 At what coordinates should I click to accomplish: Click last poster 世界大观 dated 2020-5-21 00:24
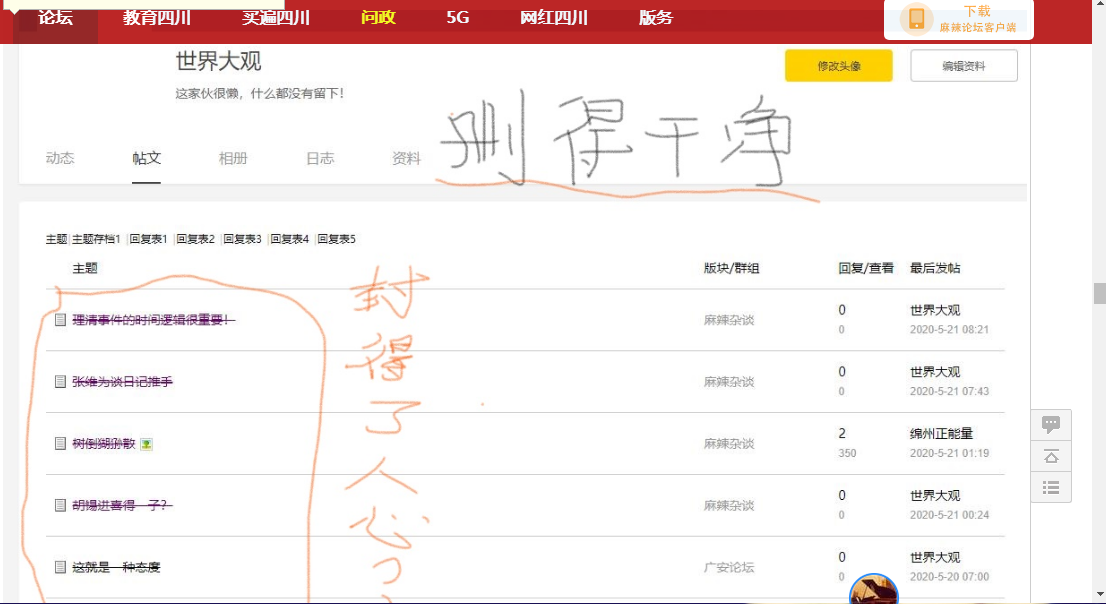point(935,495)
